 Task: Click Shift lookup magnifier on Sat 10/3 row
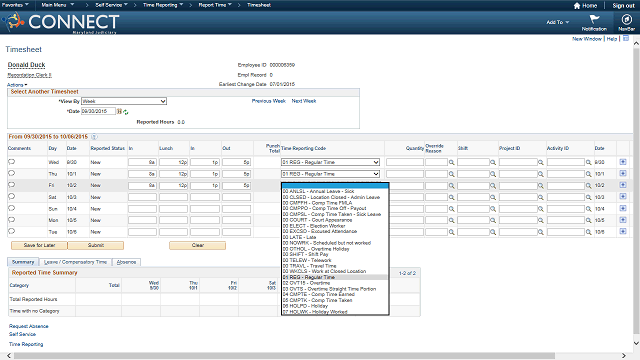(x=493, y=197)
